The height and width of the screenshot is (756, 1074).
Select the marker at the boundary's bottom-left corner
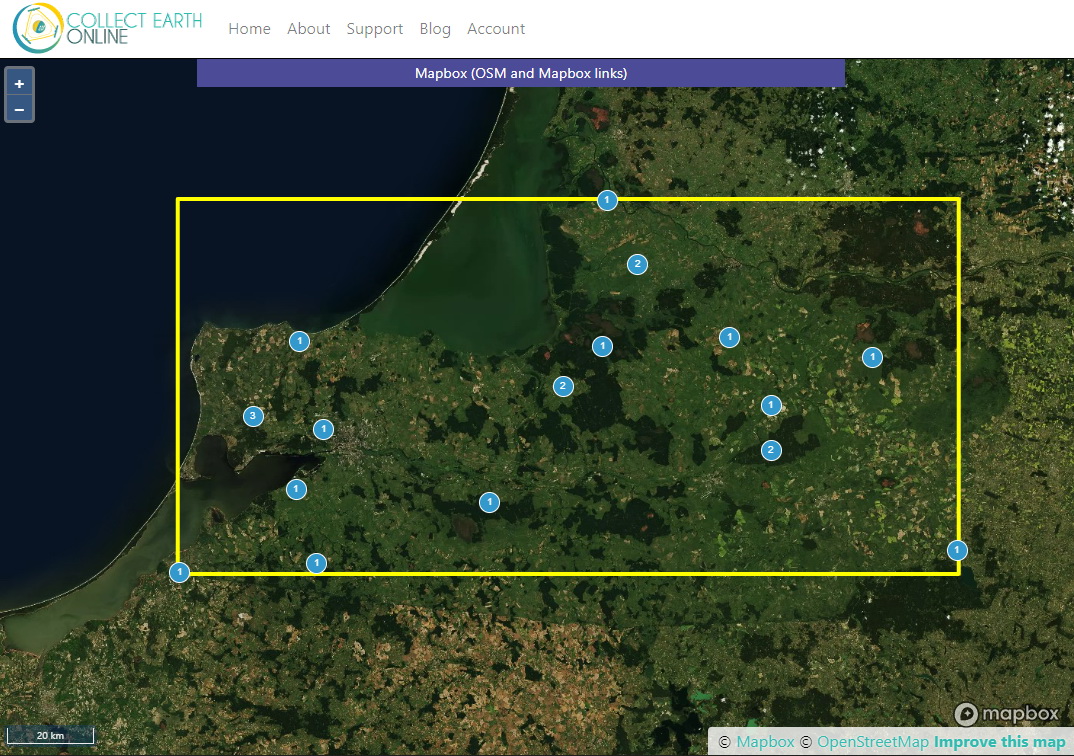pyautogui.click(x=179, y=572)
